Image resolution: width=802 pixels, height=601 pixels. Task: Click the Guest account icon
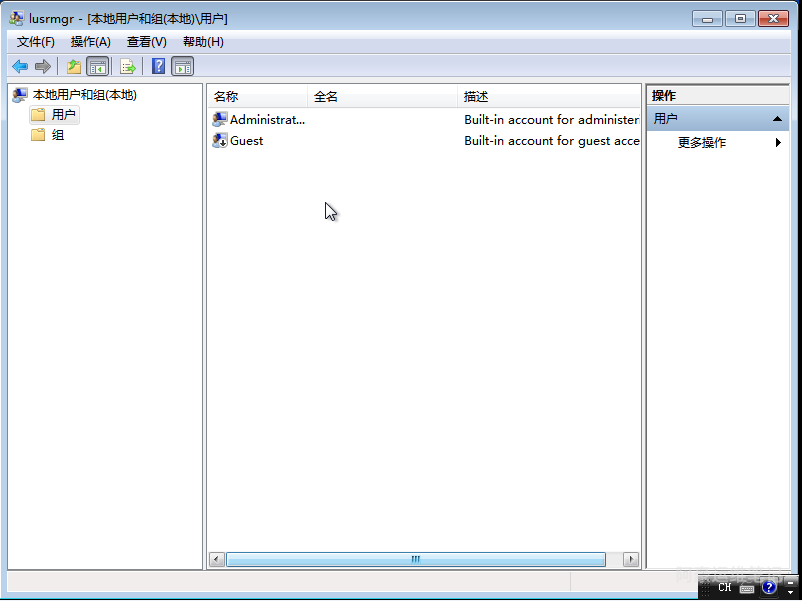click(221, 141)
